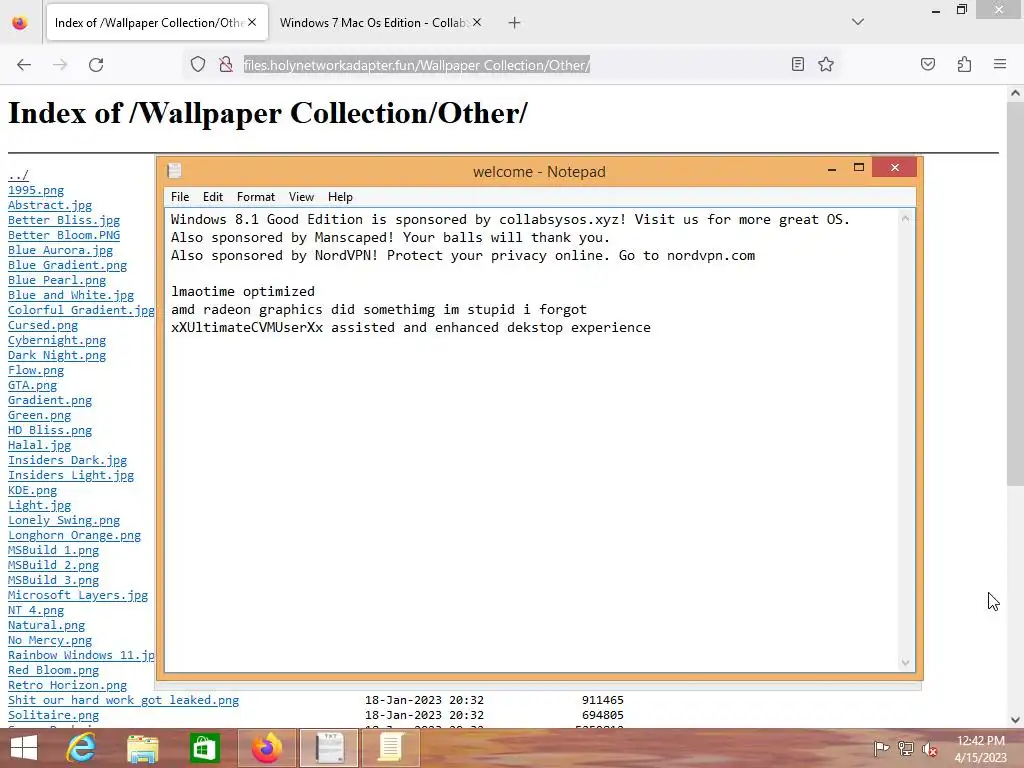Open the Cursed.png link
This screenshot has height=768, width=1024.
[x=42, y=325]
